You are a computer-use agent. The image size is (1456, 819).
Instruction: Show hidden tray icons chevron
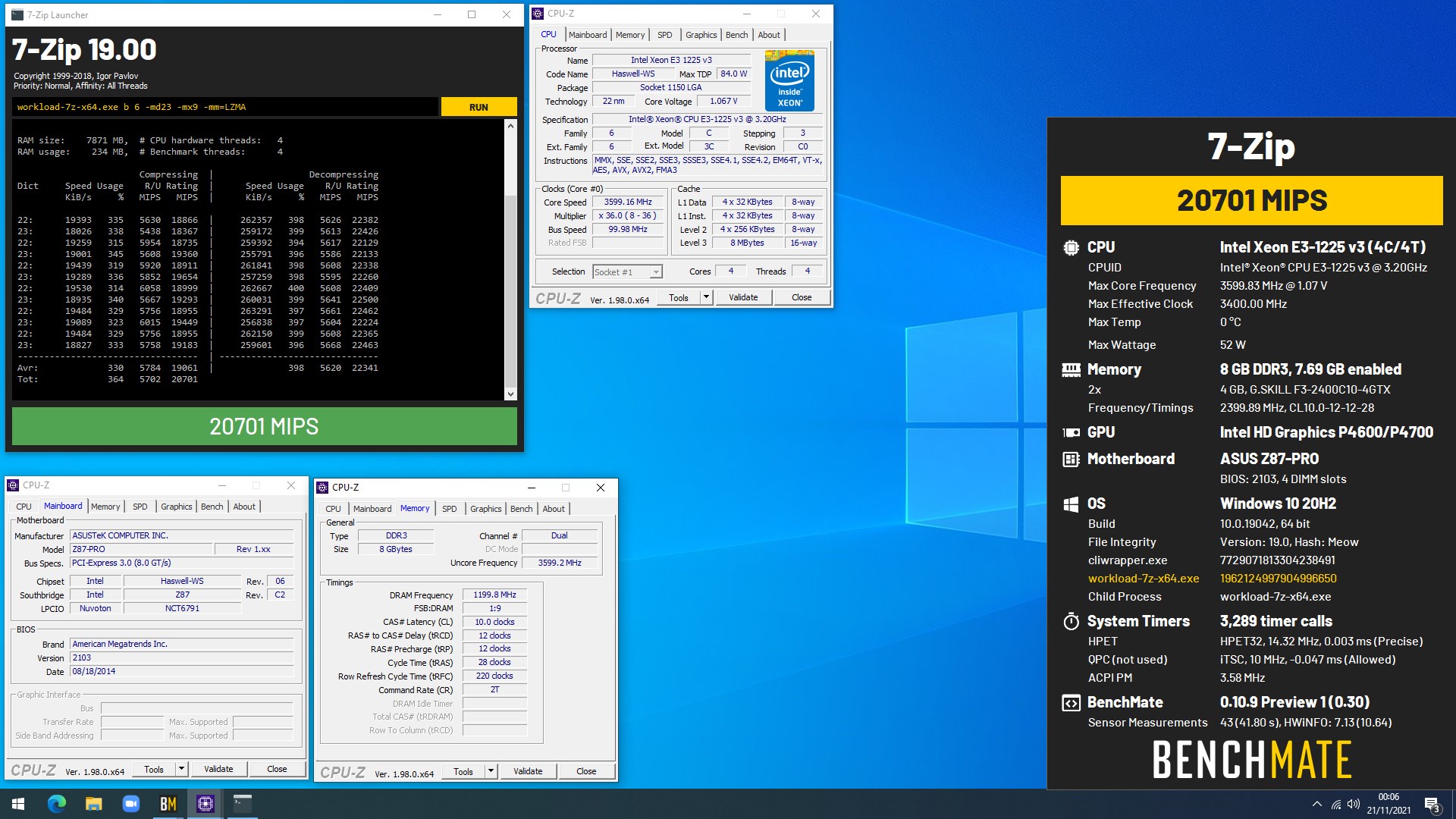click(1317, 804)
